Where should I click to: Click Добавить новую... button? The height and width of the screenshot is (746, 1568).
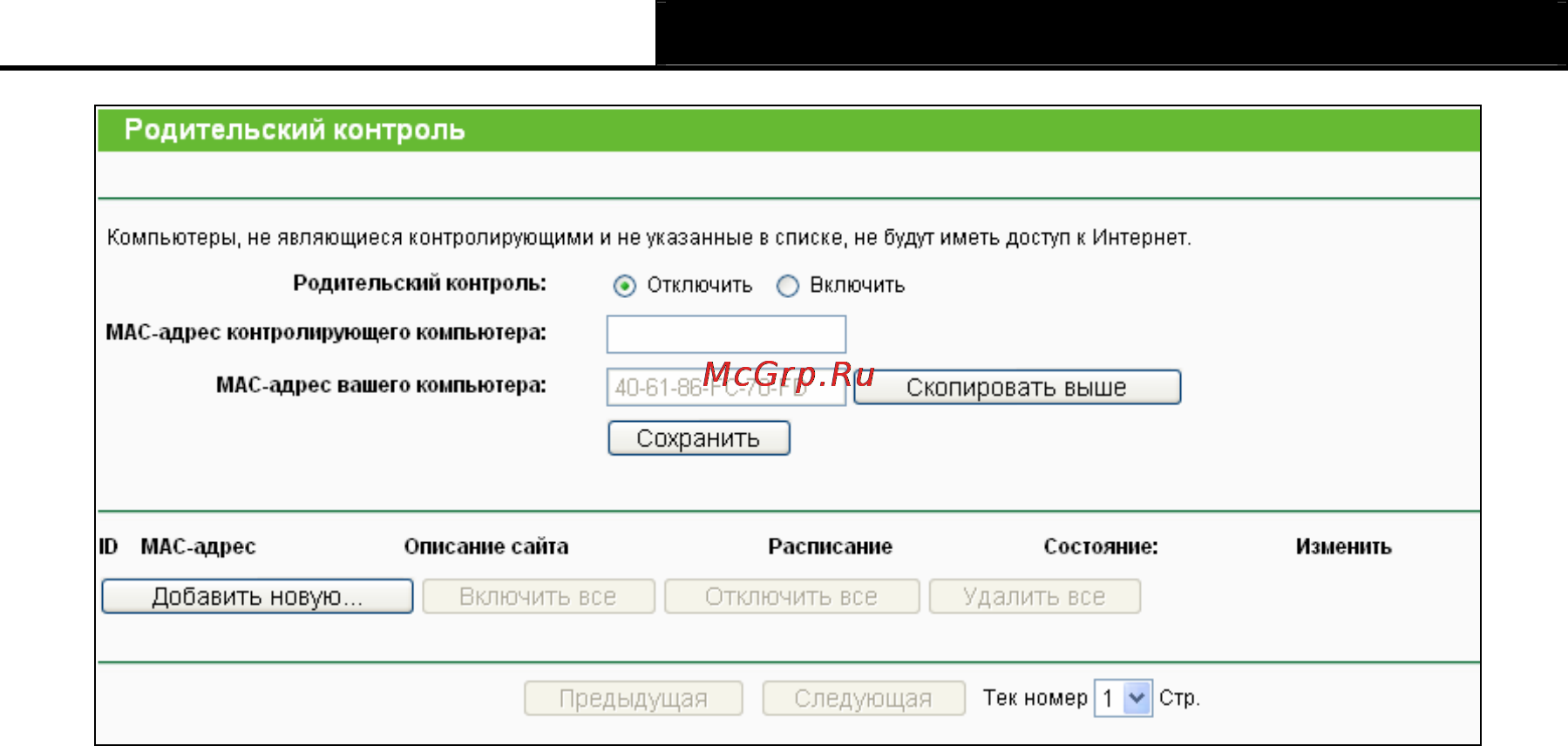point(257,596)
